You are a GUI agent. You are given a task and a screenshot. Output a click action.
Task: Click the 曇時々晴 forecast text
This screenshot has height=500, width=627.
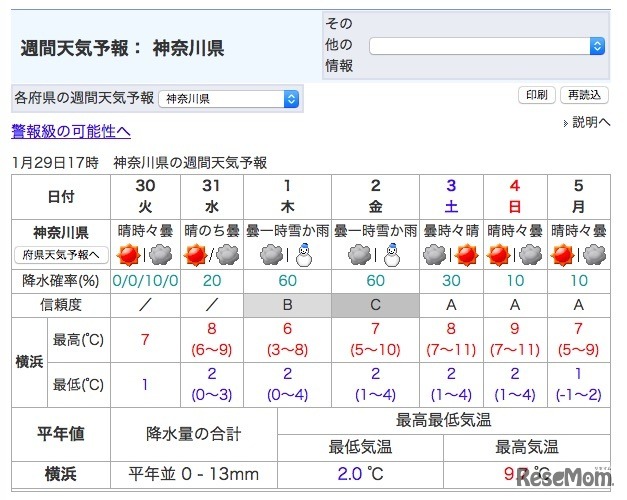[451, 231]
